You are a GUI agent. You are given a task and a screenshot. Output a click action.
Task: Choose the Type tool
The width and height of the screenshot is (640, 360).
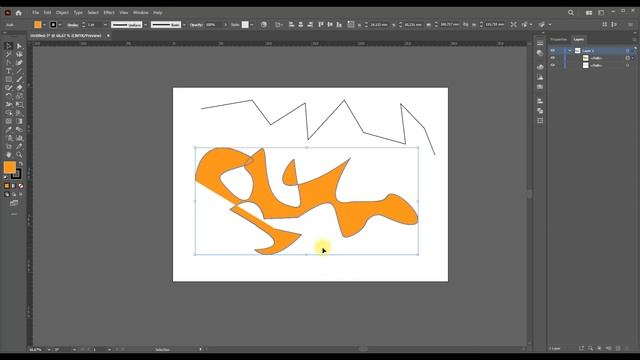(x=9, y=71)
